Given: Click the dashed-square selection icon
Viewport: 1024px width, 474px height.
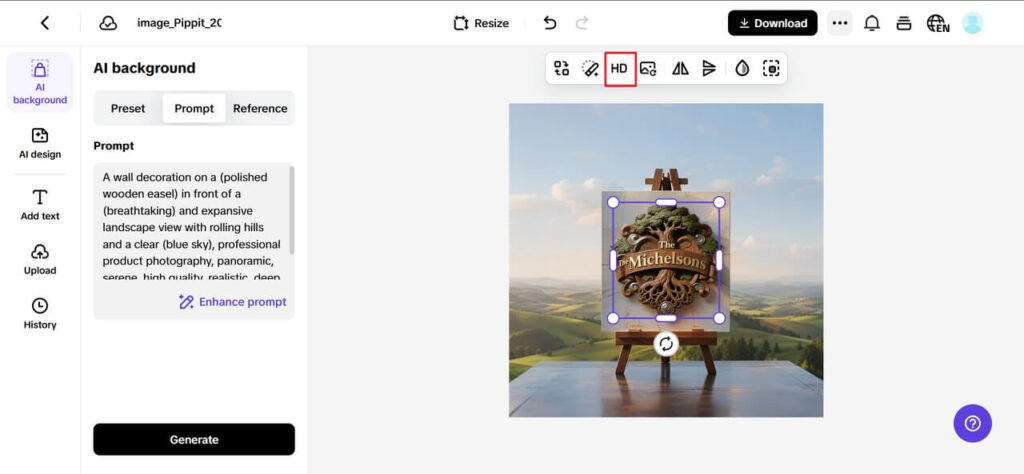Looking at the screenshot, I should 770,68.
